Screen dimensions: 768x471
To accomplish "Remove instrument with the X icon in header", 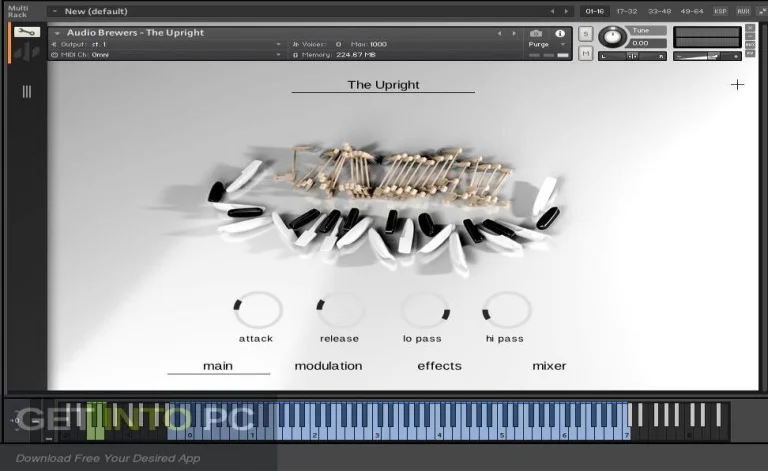I will (x=750, y=28).
